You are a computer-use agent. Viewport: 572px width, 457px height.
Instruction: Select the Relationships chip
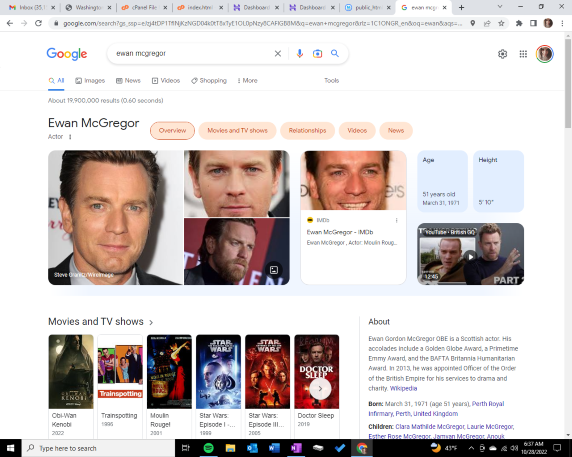pos(308,131)
